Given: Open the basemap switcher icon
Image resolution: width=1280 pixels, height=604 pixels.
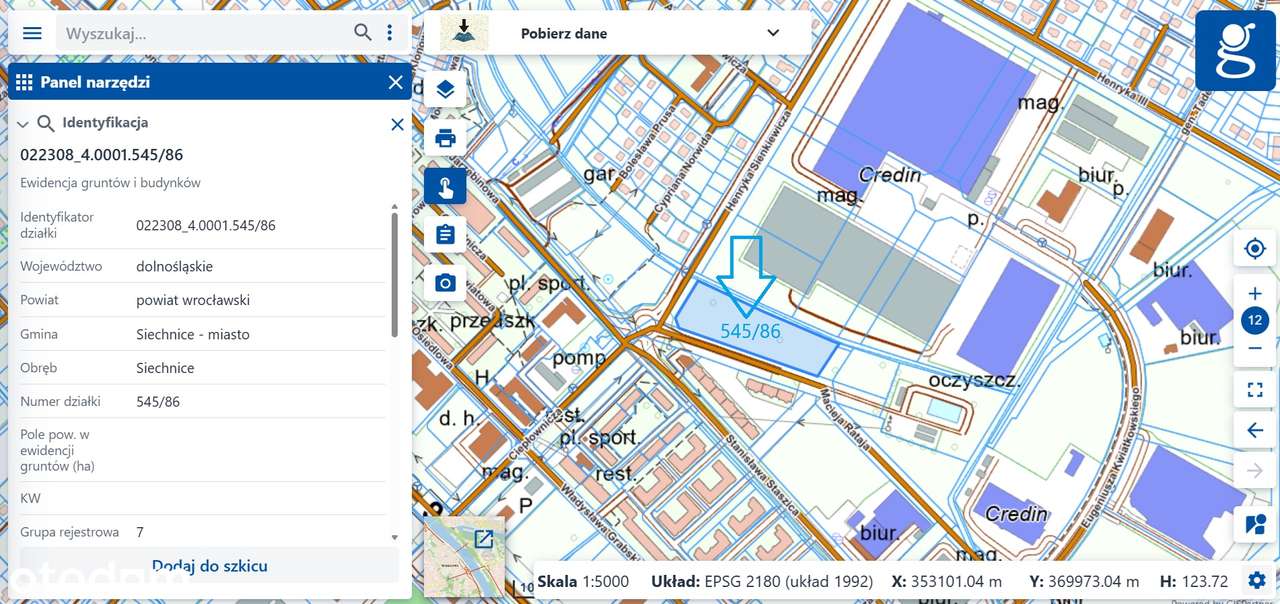Looking at the screenshot, I should [1255, 523].
